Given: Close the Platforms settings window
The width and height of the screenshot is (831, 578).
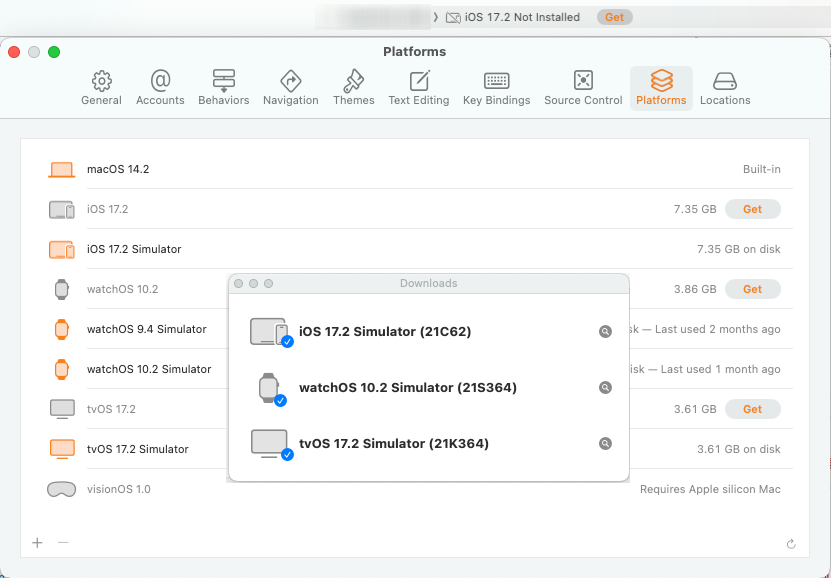Looking at the screenshot, I should [14, 52].
